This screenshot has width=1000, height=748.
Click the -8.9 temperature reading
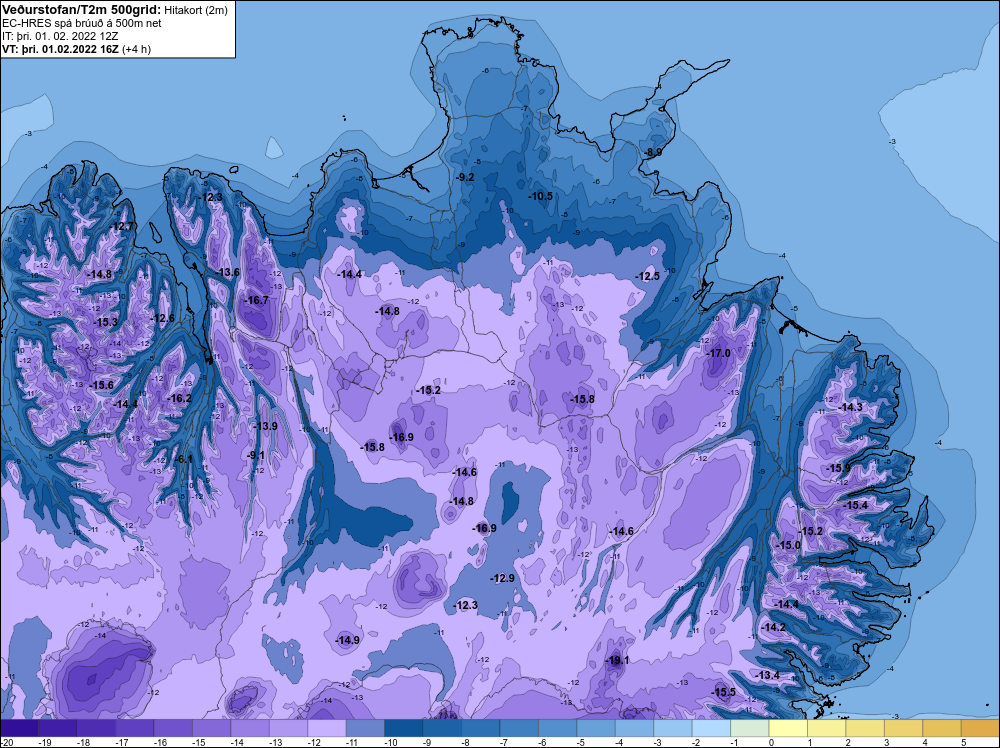tap(653, 153)
